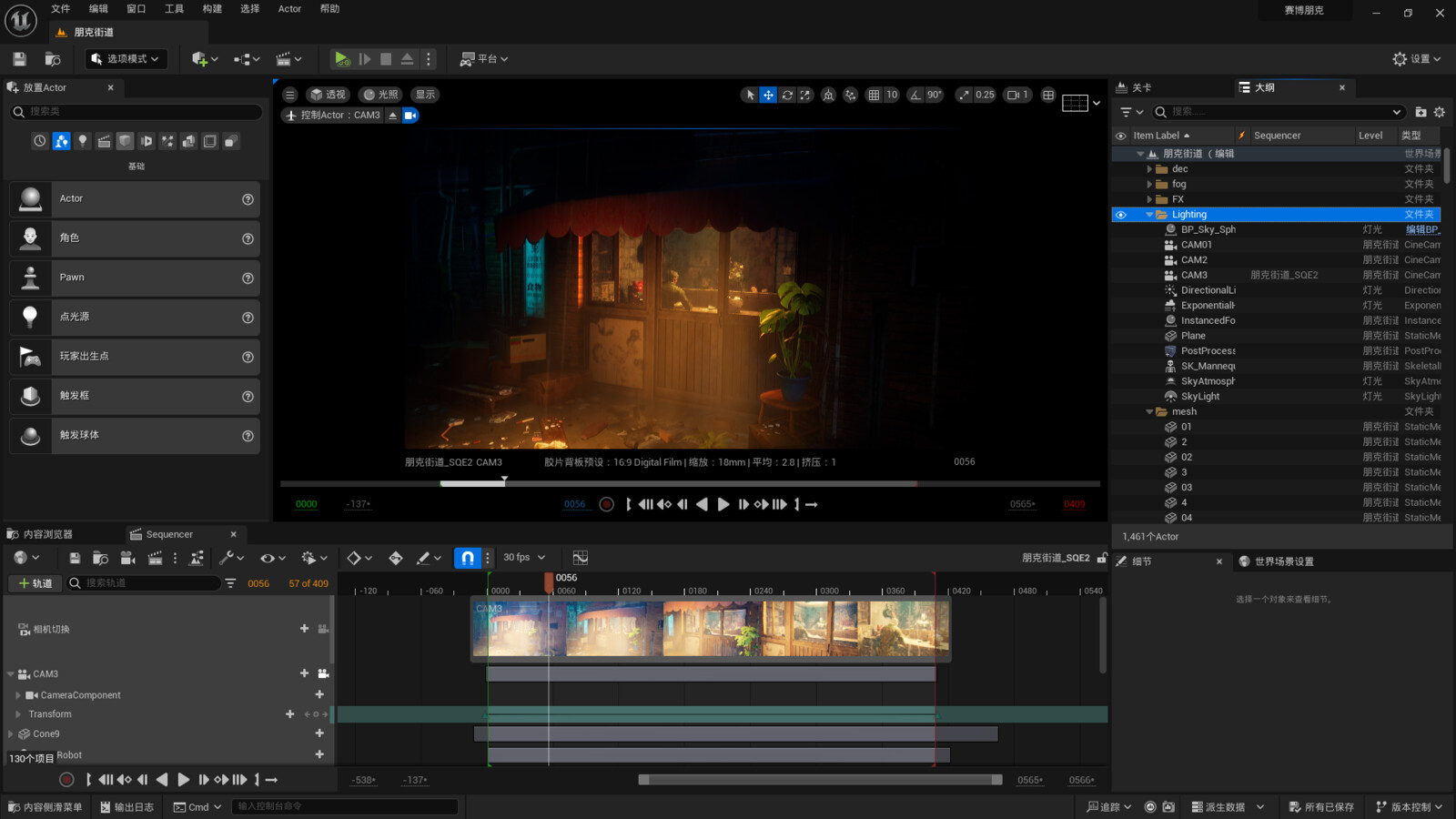This screenshot has width=1456, height=819.
Task: Click the create new folder icon in the outliner
Action: click(1421, 112)
